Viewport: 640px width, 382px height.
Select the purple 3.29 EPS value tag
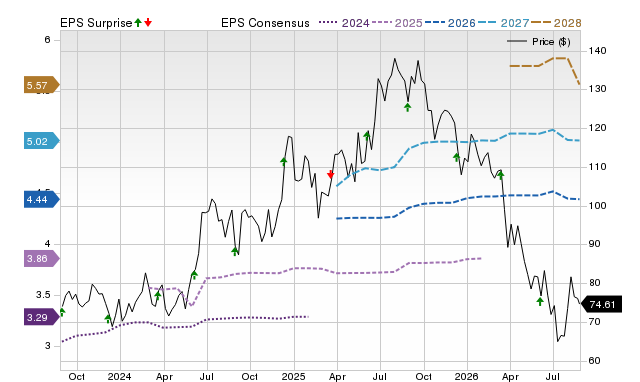[x=42, y=317]
